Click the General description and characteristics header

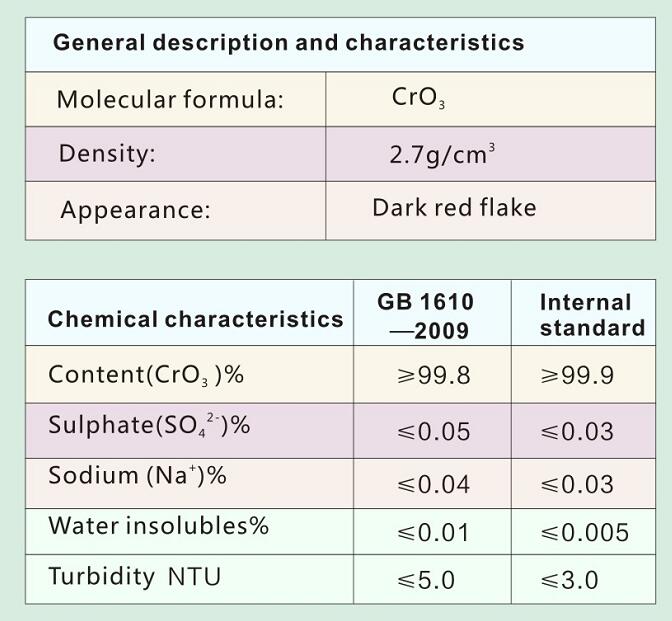[x=288, y=43]
